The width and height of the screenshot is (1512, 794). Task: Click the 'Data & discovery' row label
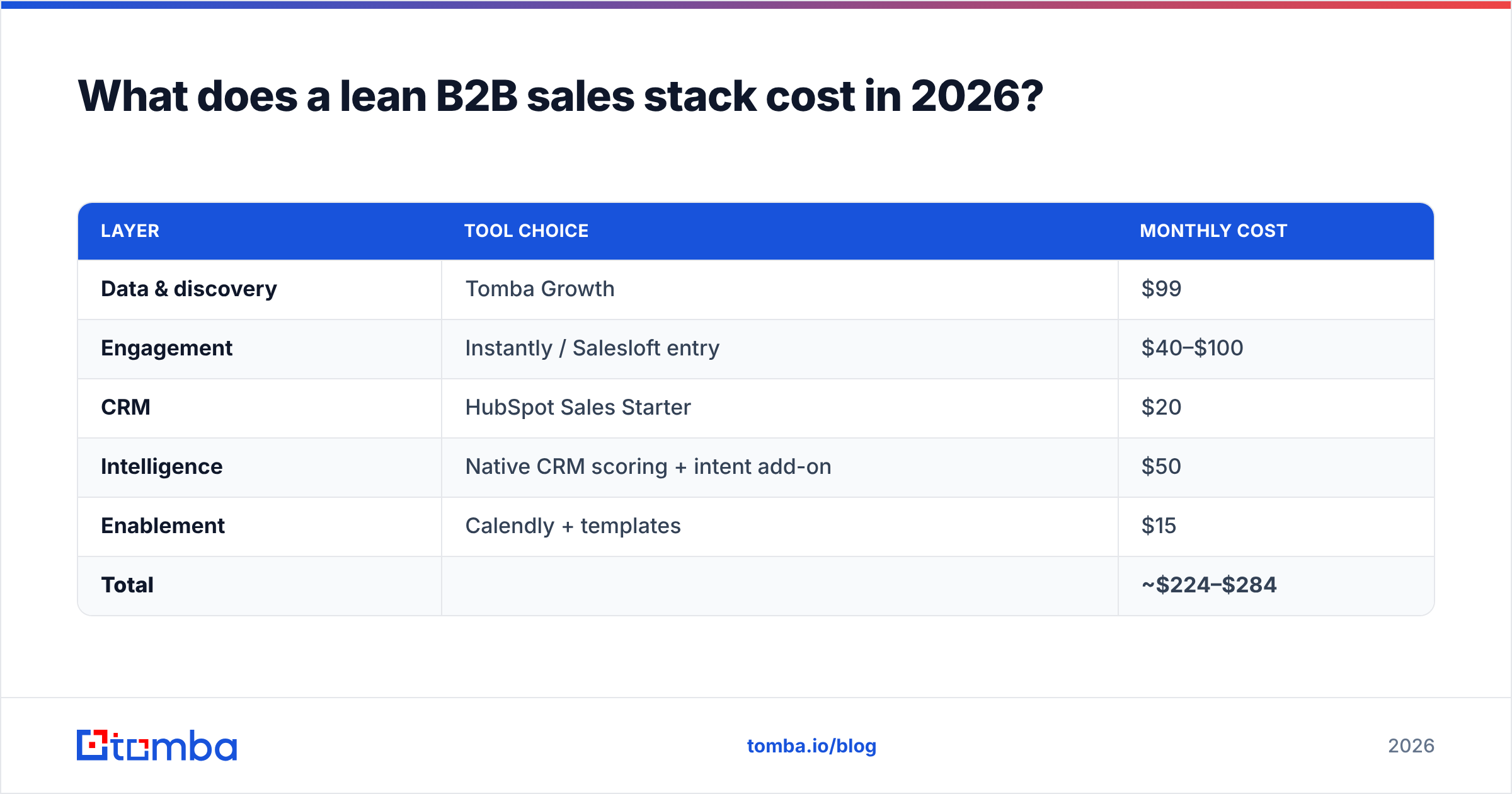(189, 289)
